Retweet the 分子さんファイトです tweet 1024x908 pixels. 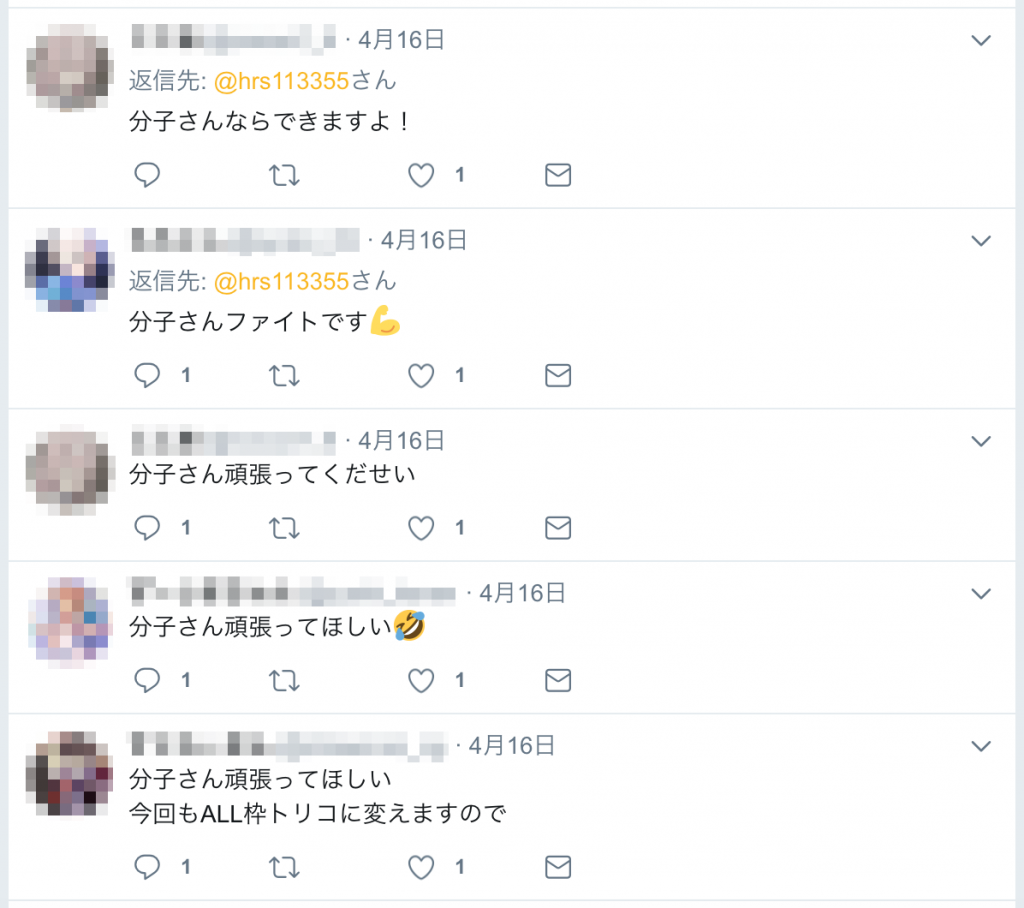coord(284,376)
